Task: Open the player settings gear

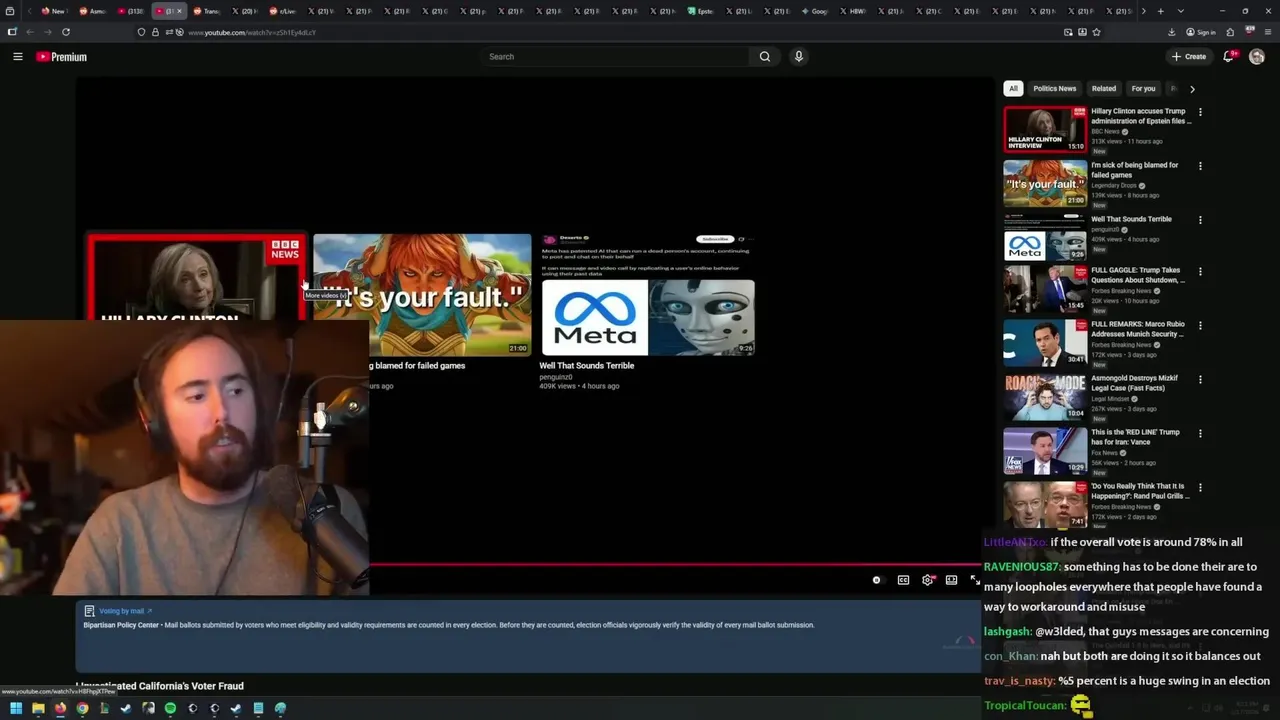Action: point(928,580)
